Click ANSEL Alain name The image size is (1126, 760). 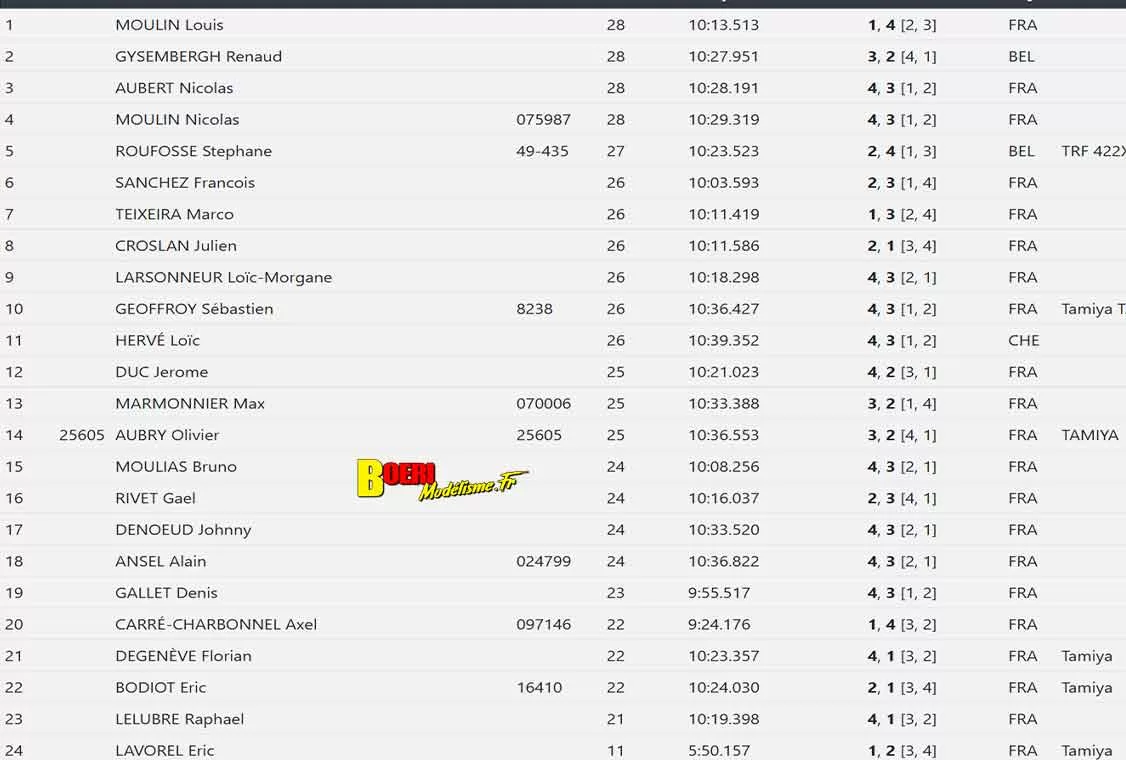(160, 562)
